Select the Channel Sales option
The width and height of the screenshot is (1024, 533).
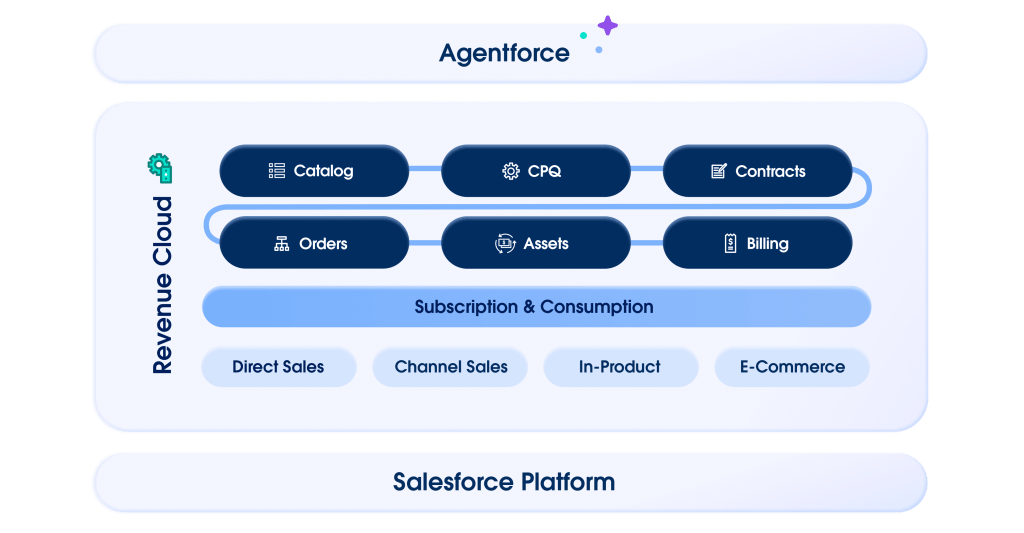(450, 367)
